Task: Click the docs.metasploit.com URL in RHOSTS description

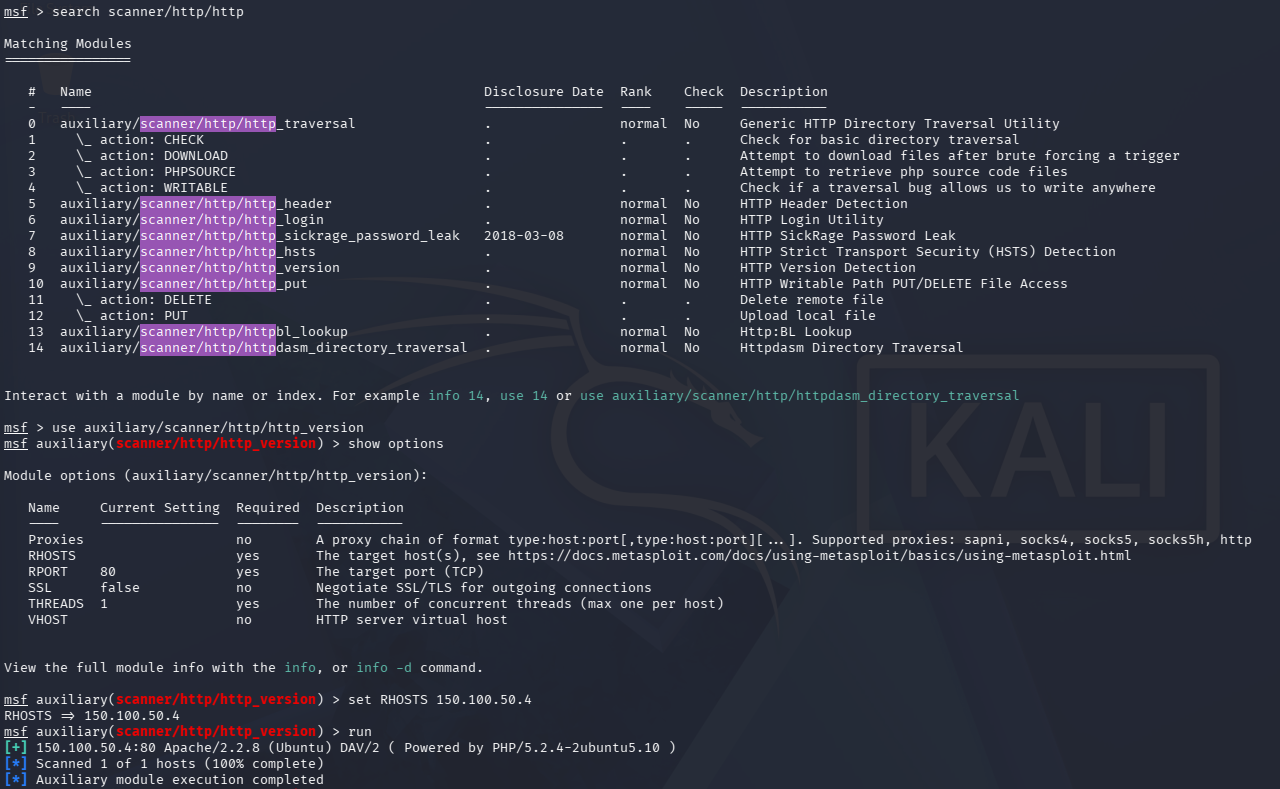Action: (819, 556)
